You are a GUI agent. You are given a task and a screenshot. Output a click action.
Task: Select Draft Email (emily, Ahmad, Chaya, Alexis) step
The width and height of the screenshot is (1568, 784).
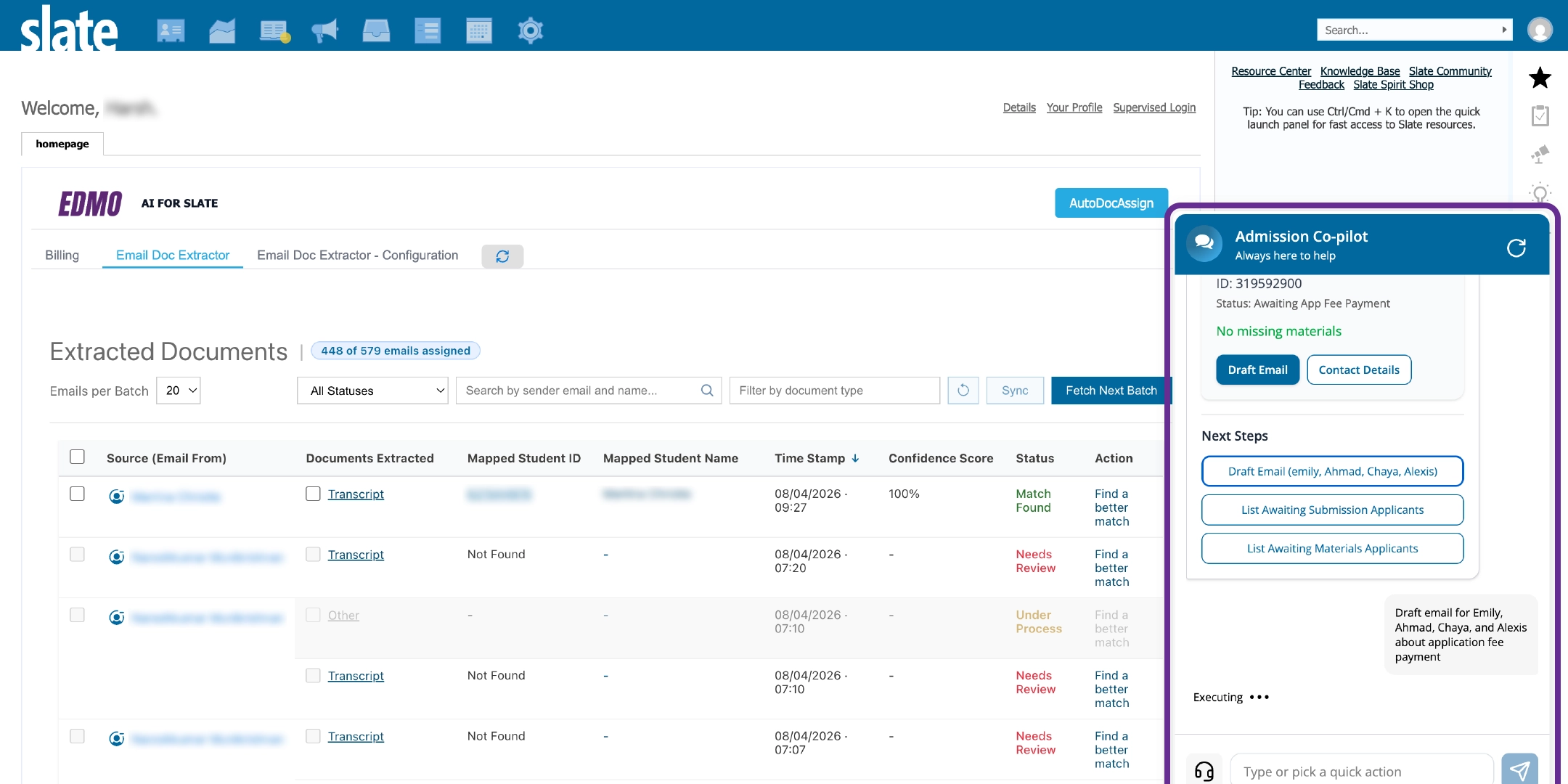coord(1332,471)
